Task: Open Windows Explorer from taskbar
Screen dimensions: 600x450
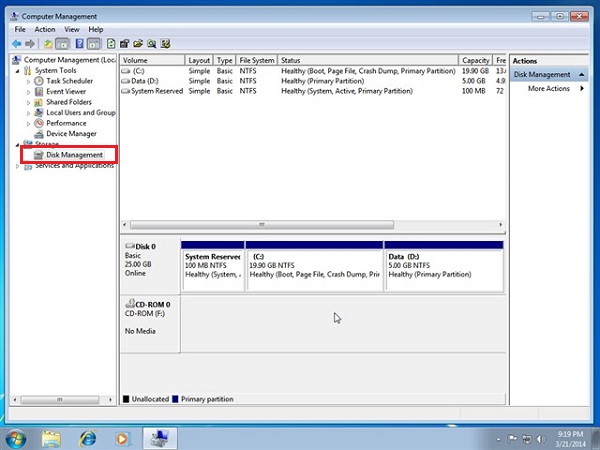Action: pos(52,439)
